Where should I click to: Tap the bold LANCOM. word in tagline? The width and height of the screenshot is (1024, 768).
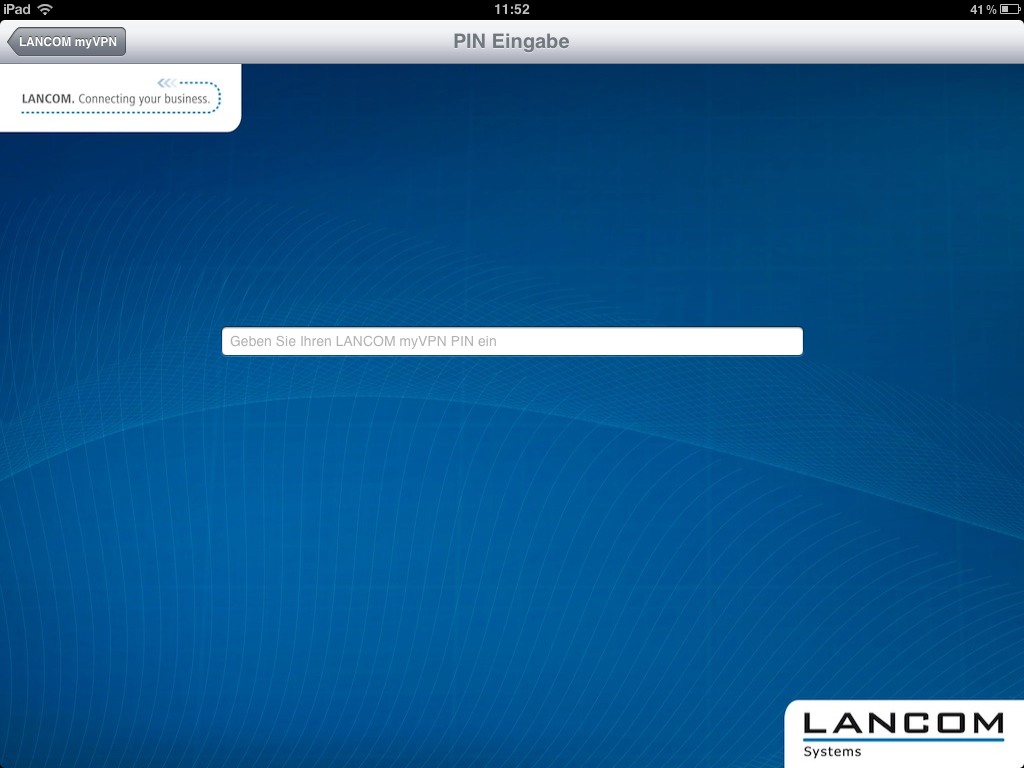click(48, 99)
